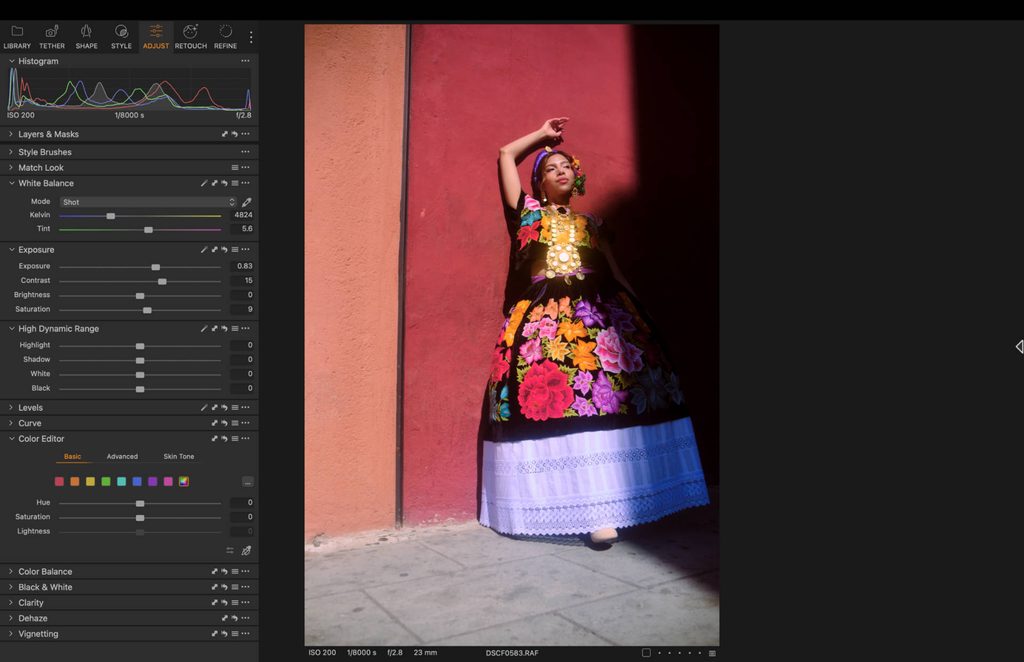Reset White Balance adjustments
Image resolution: width=1024 pixels, height=662 pixels.
click(x=224, y=183)
